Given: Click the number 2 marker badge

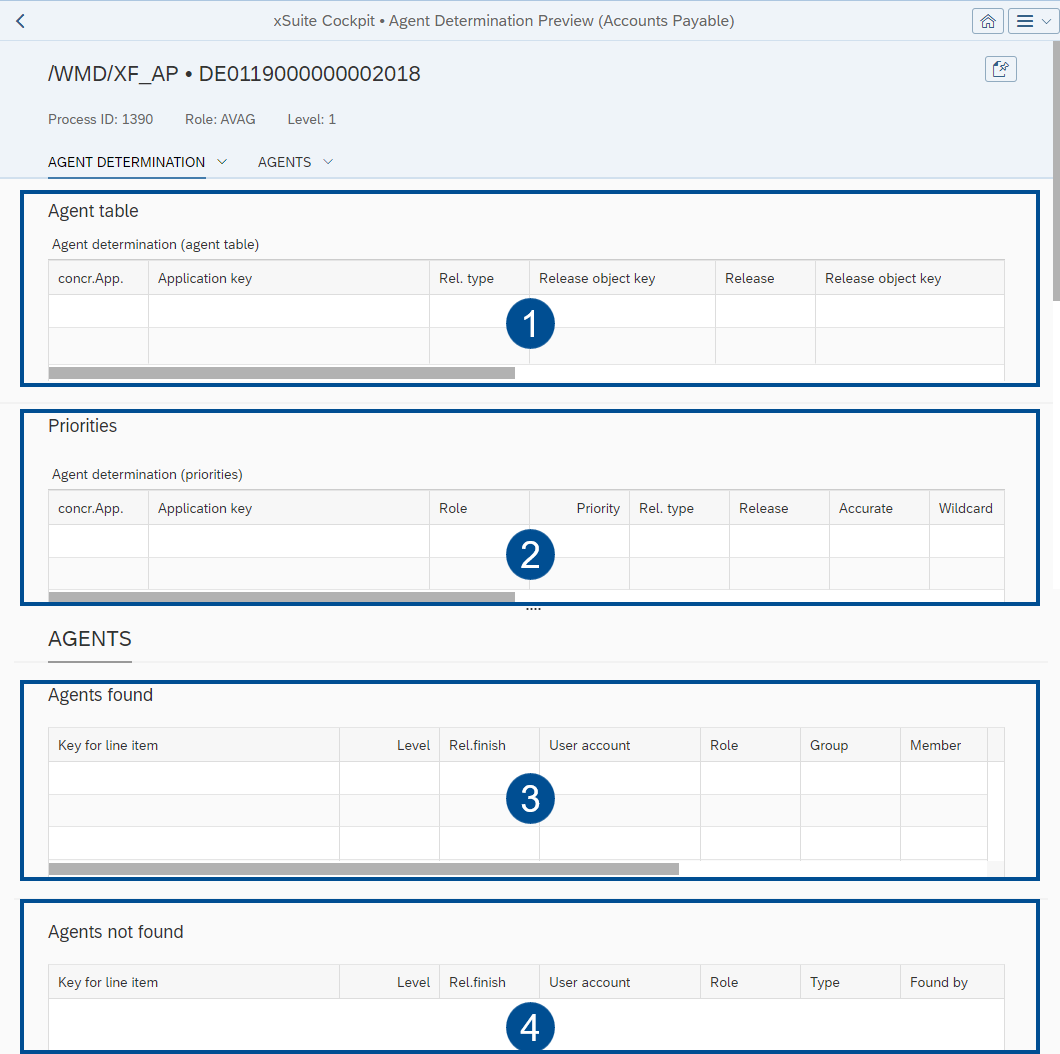Looking at the screenshot, I should pos(530,554).
